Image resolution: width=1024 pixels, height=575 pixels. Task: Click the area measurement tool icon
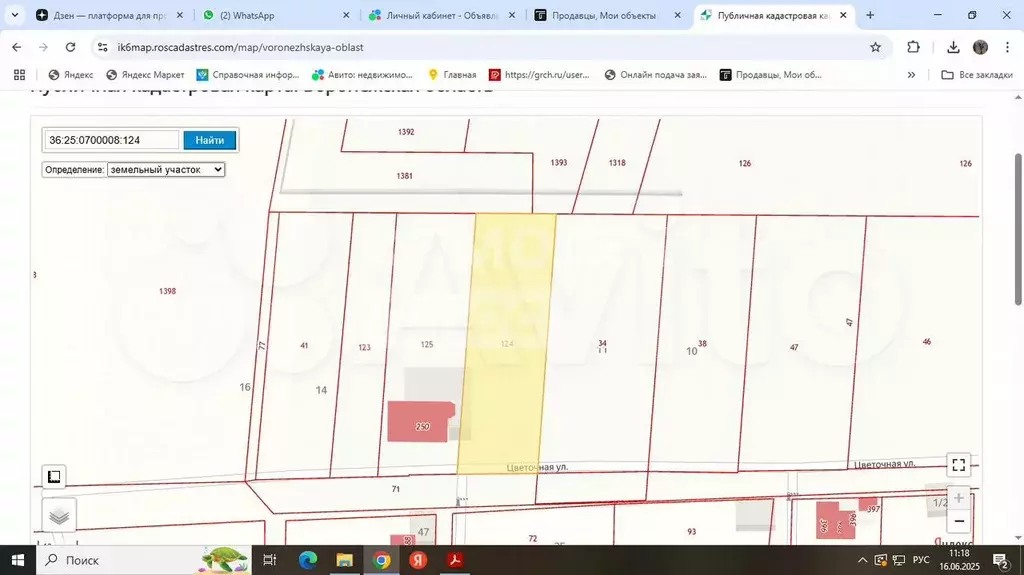click(54, 476)
